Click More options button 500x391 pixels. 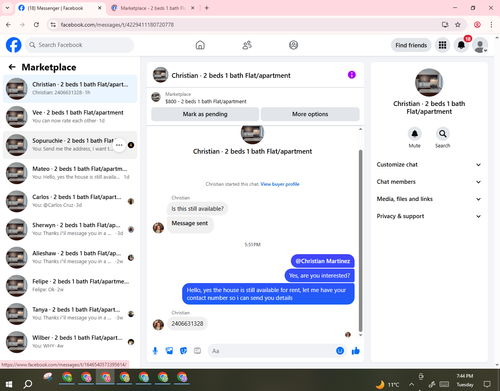310,114
